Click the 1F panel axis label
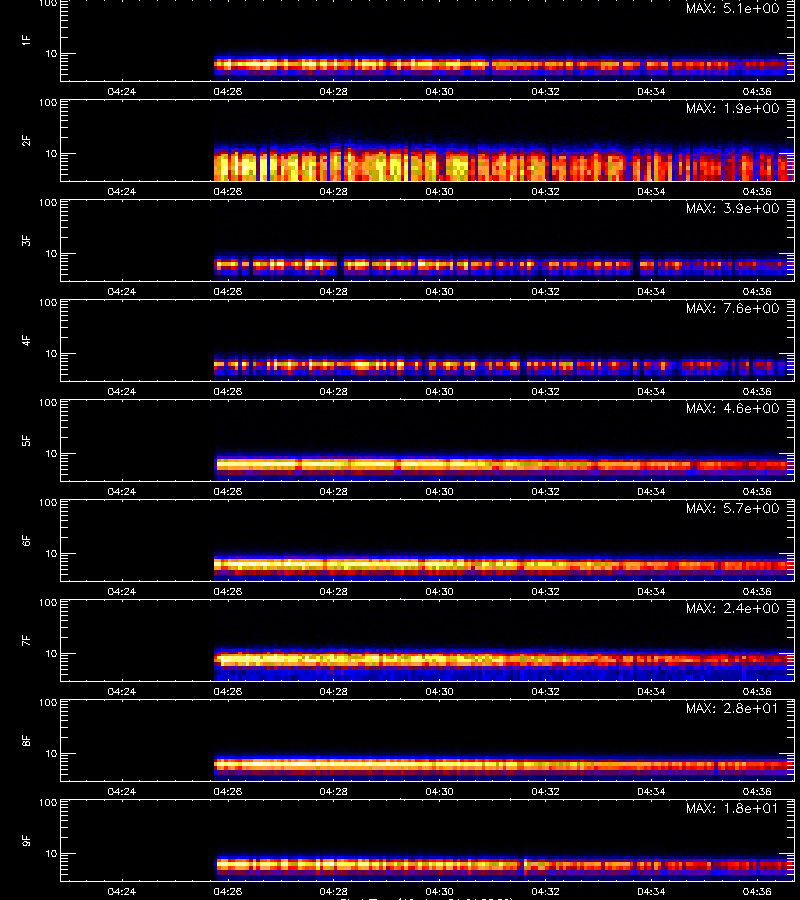The width and height of the screenshot is (800, 900). pyautogui.click(x=26, y=40)
